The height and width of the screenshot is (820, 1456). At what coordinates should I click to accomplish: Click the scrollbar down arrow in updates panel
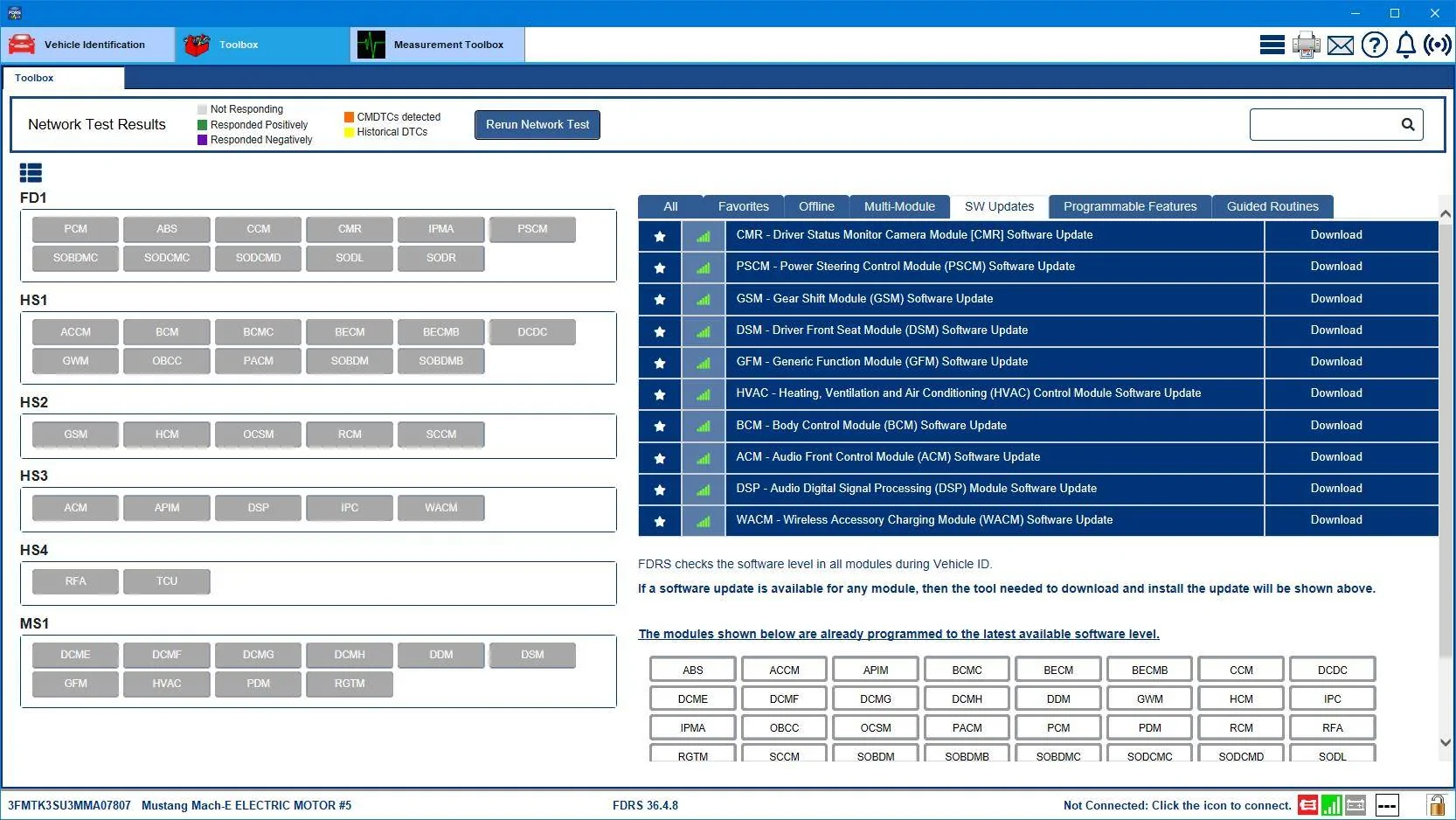[x=1446, y=742]
